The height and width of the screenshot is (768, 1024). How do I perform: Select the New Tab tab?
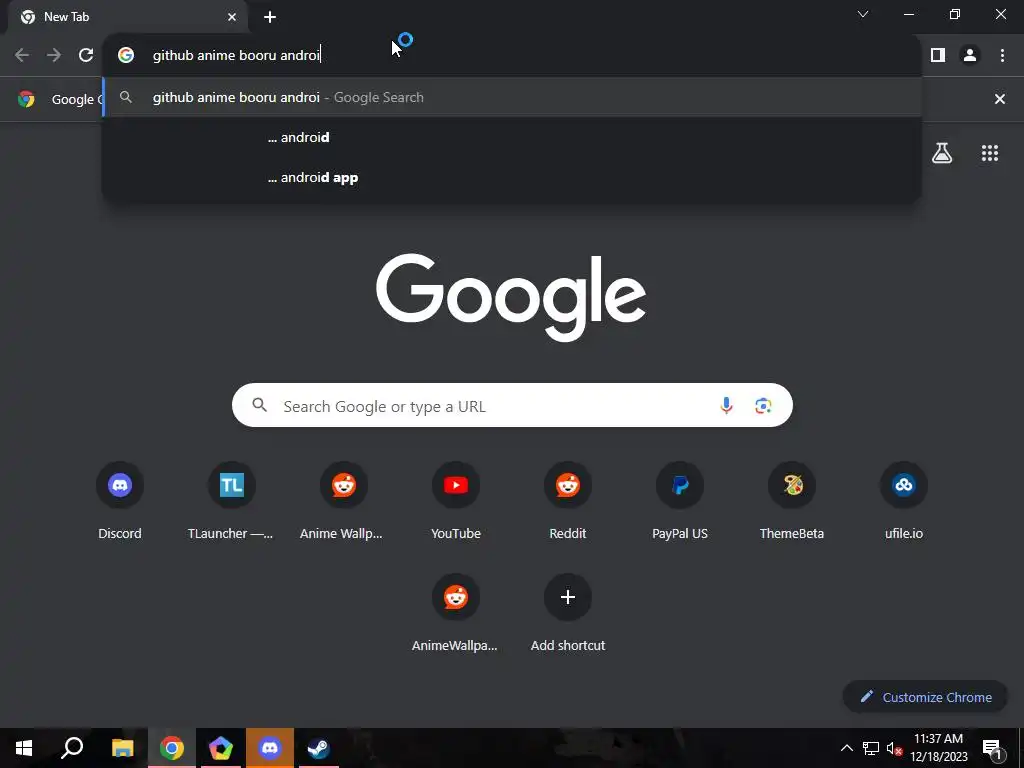[x=127, y=18]
